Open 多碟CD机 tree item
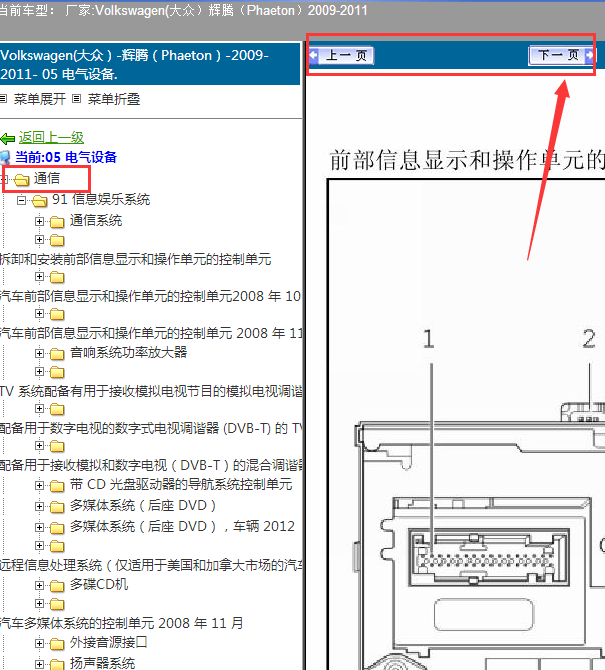 pyautogui.click(x=99, y=585)
